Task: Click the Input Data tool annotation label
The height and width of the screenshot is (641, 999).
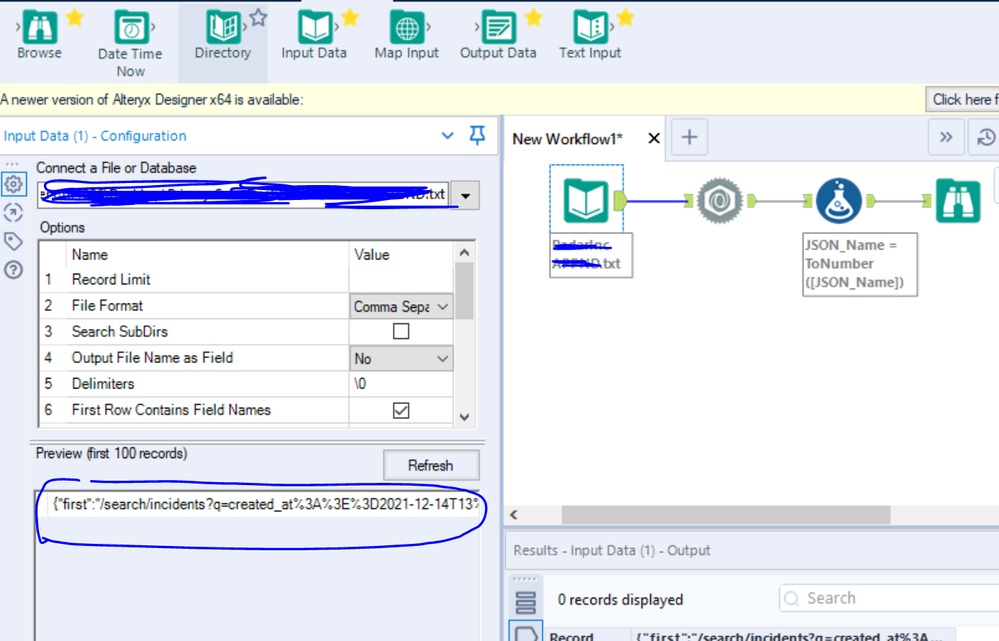Action: (x=591, y=255)
